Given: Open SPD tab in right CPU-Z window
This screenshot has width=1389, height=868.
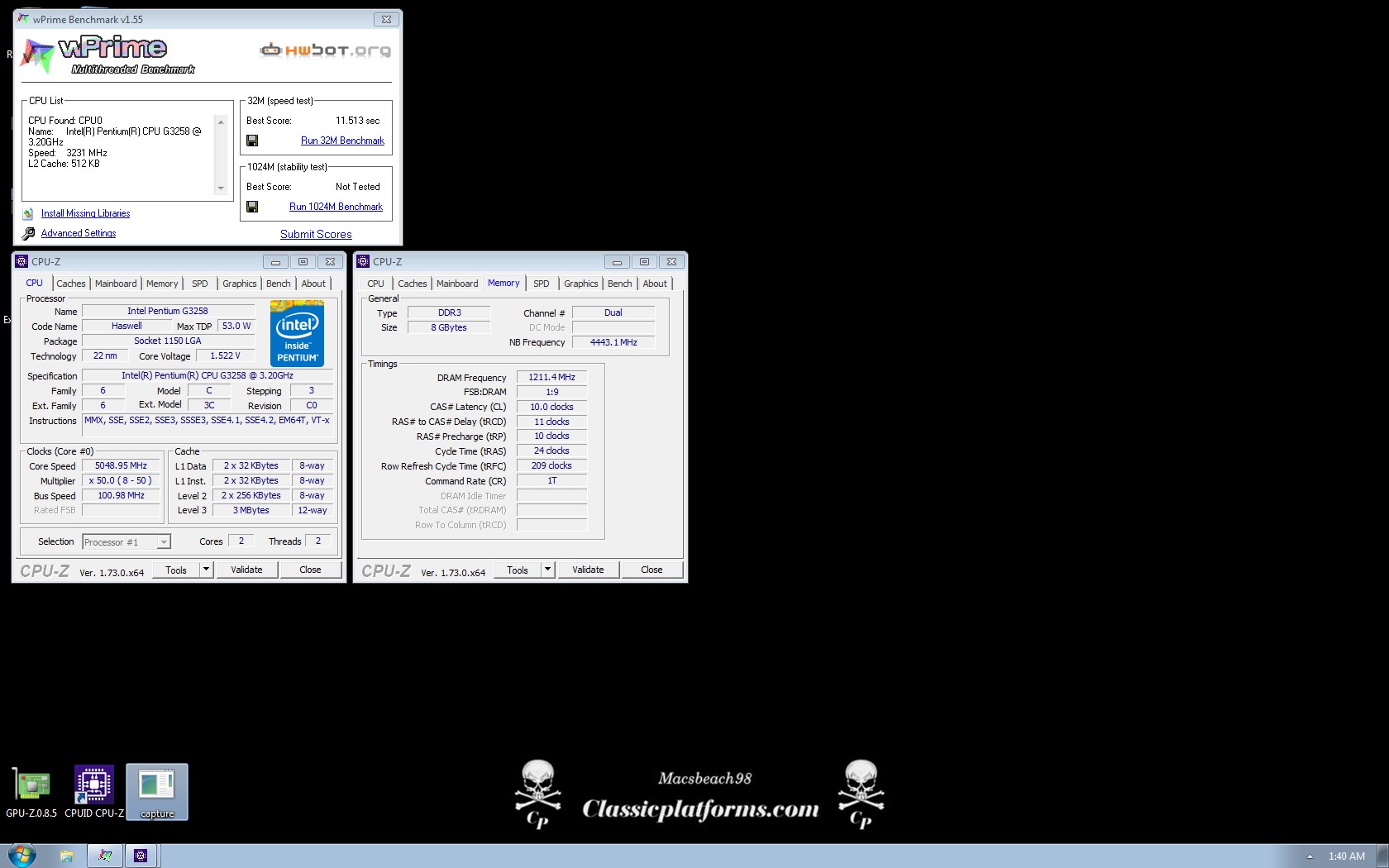Looking at the screenshot, I should pyautogui.click(x=542, y=284).
